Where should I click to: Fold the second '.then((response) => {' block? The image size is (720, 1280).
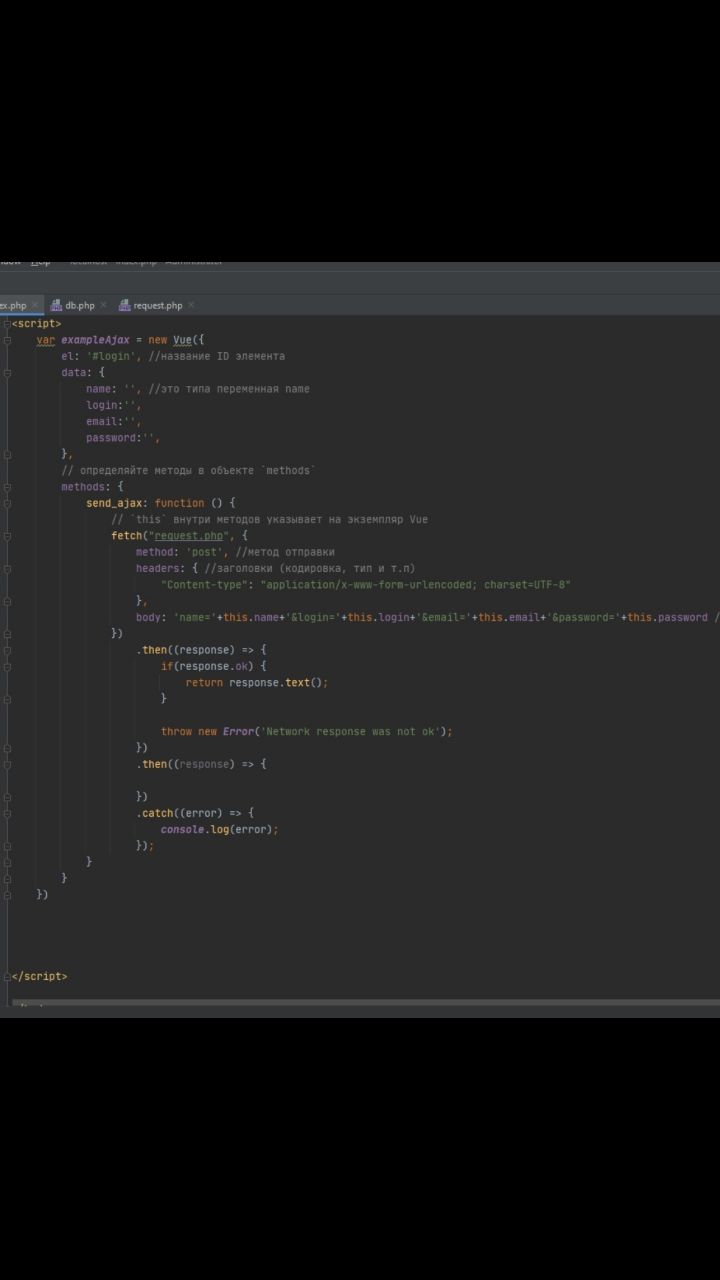[7, 764]
